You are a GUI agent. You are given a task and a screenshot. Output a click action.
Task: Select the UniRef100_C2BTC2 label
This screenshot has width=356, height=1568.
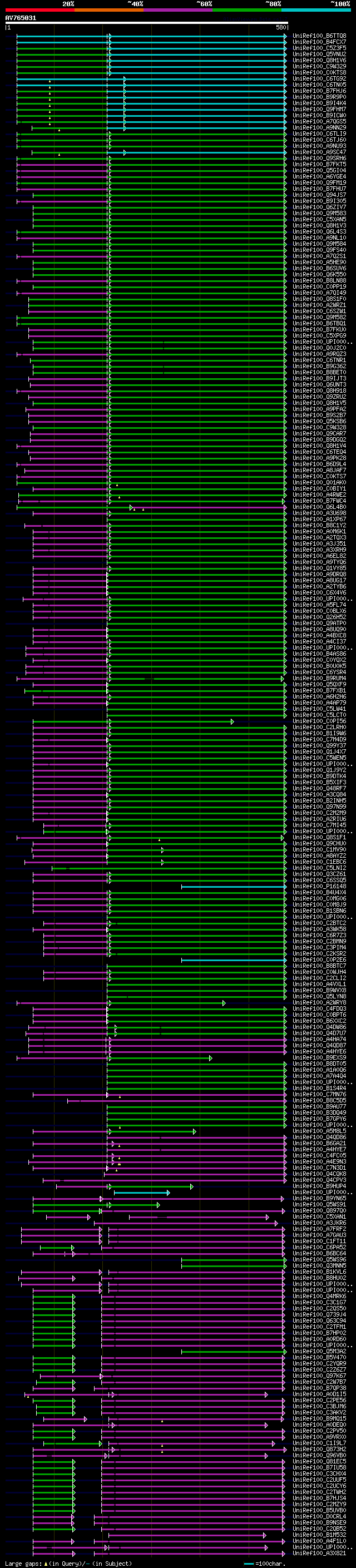click(319, 923)
